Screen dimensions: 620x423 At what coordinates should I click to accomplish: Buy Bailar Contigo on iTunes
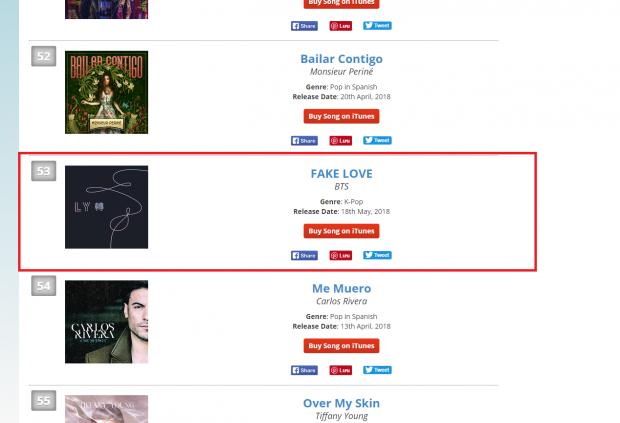(341, 116)
